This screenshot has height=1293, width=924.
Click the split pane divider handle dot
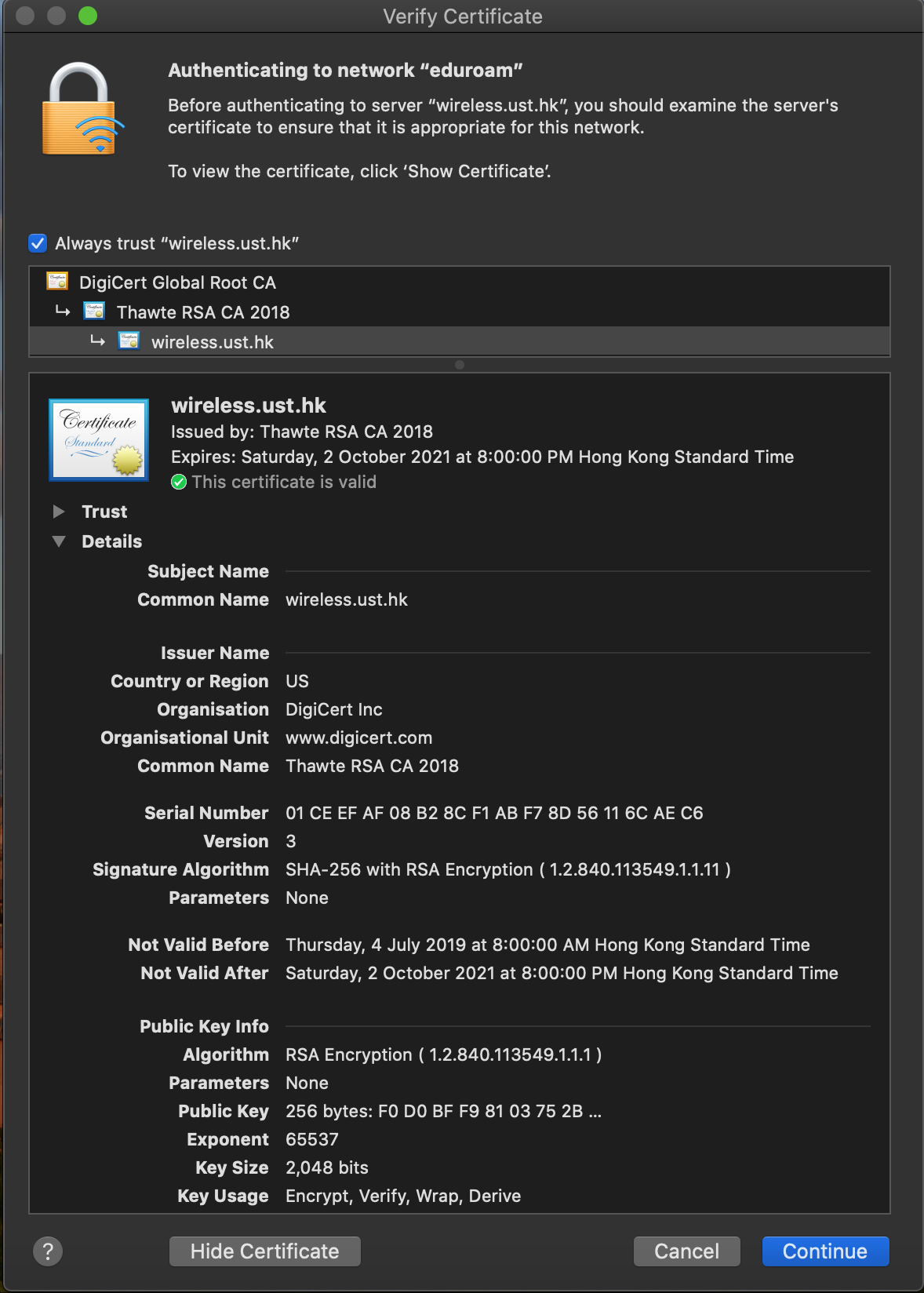tap(460, 365)
